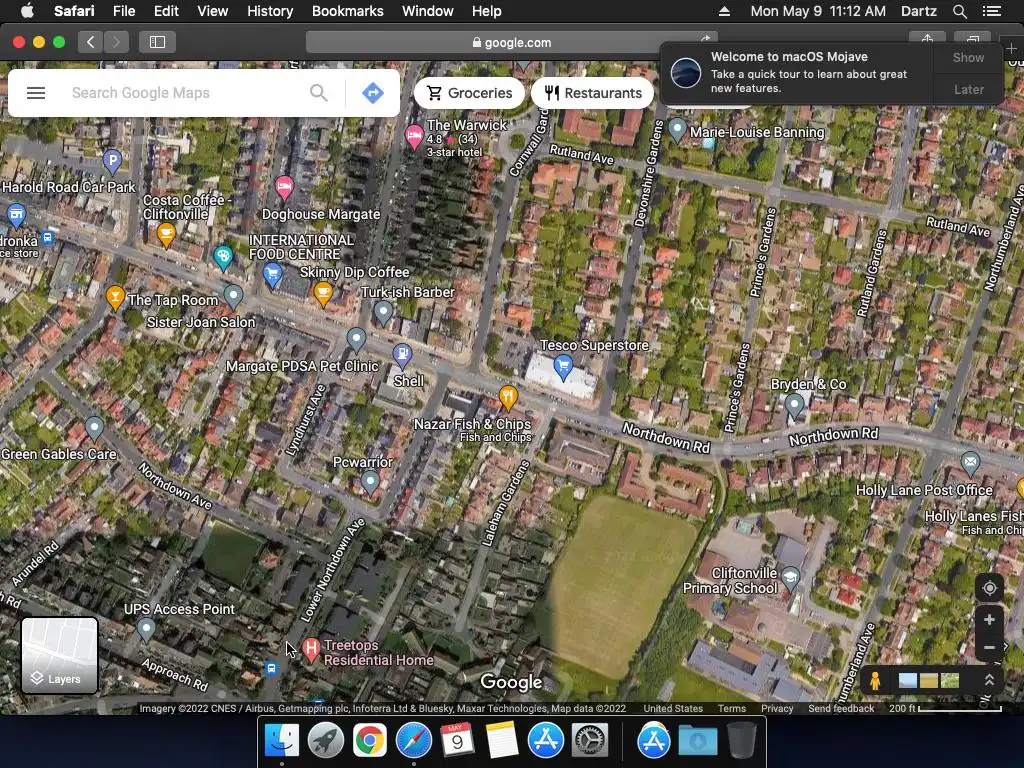1024x768 pixels.
Task: Select the Shell gas station pin
Action: coord(402,356)
